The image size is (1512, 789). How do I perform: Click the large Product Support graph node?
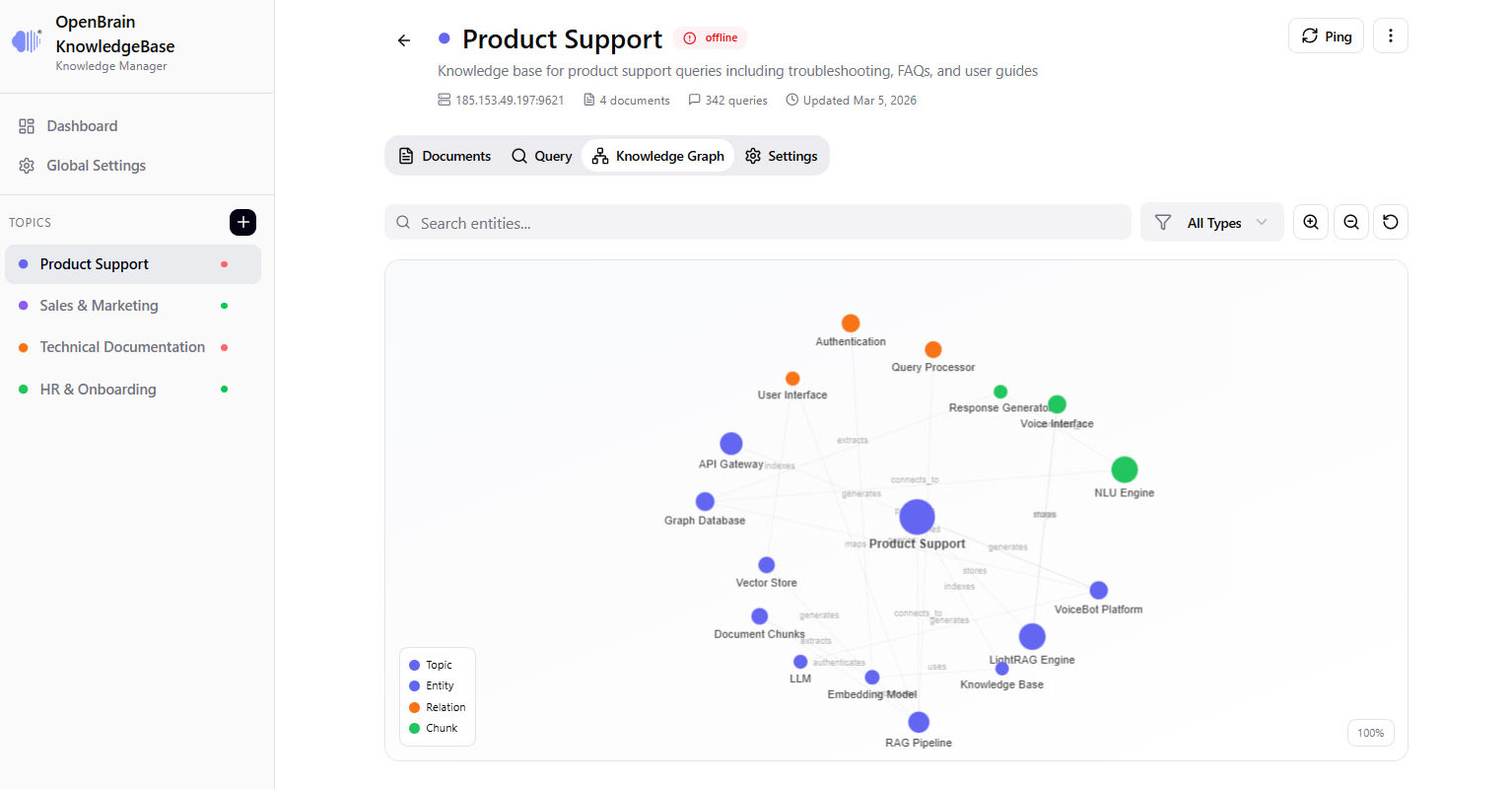coord(917,517)
